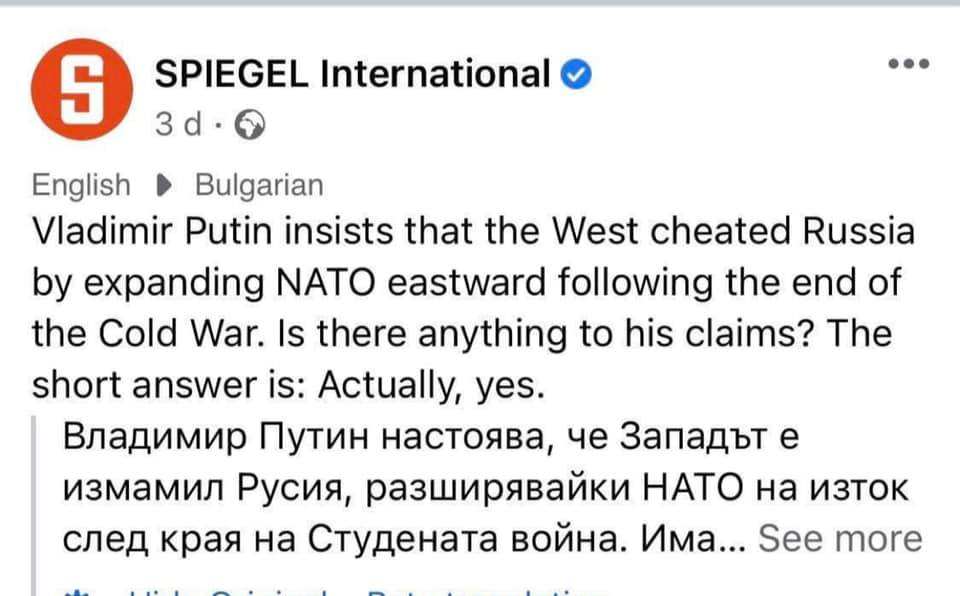
Task: Click the 'Actually, yes.' closing sentence
Action: click(431, 386)
